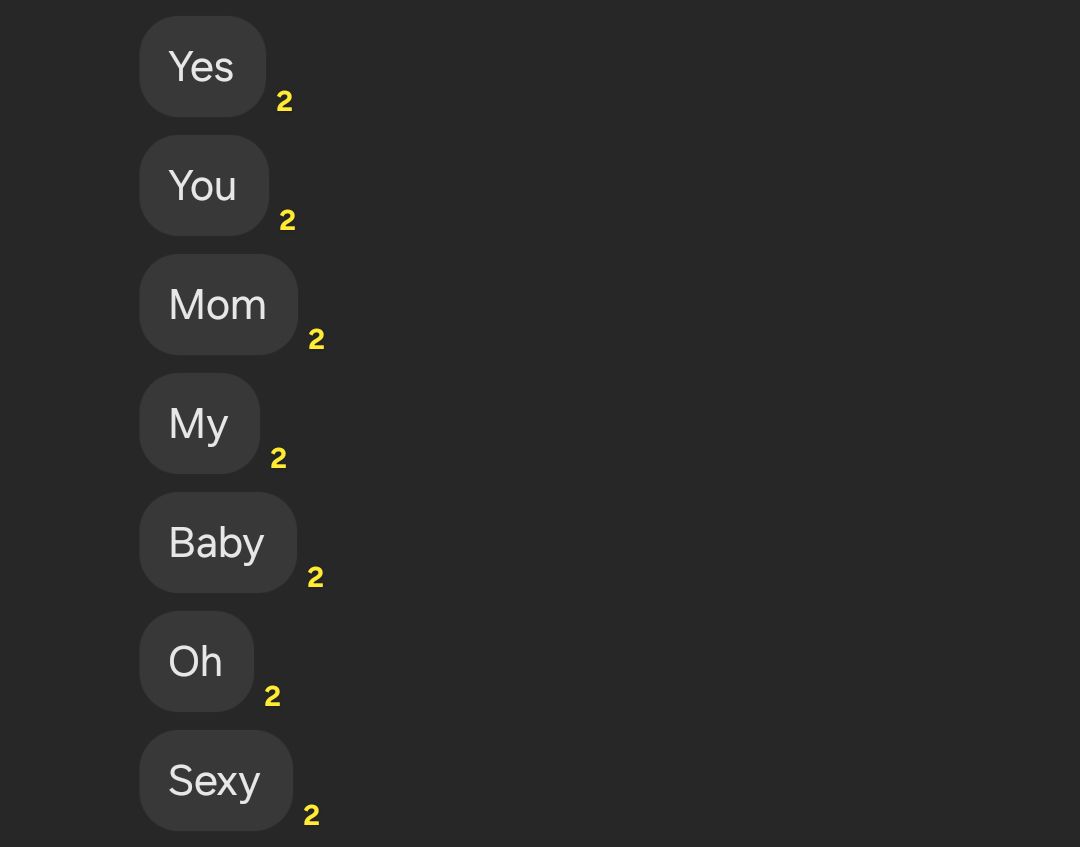
Task: Tap the "Mom" word bubble
Action: point(218,305)
